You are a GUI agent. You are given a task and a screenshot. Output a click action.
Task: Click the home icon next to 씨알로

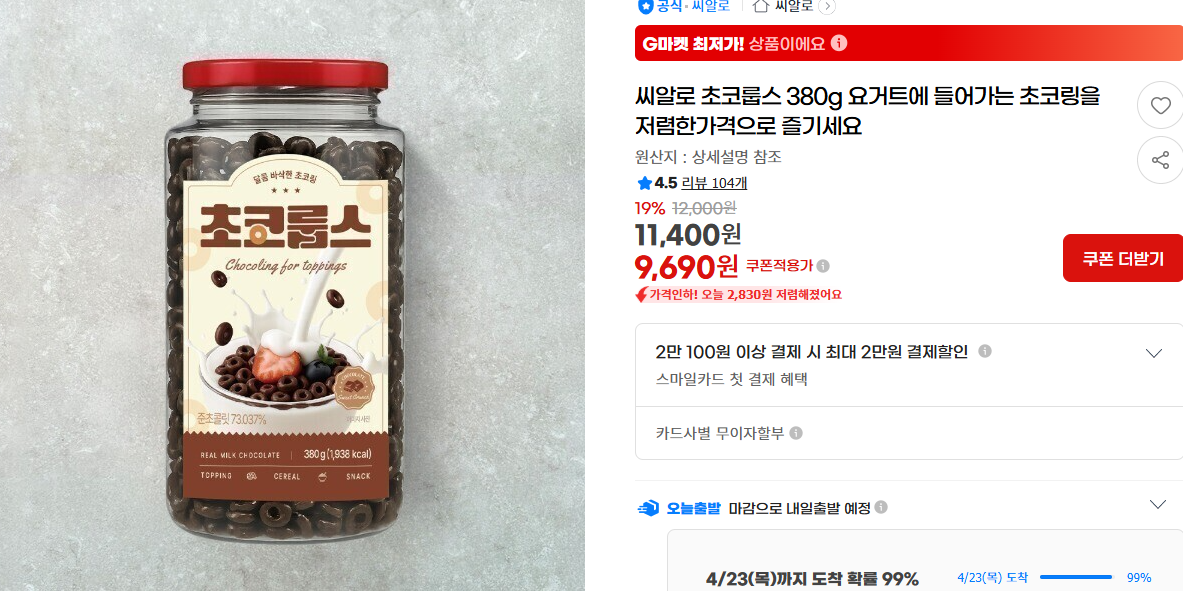(x=761, y=5)
